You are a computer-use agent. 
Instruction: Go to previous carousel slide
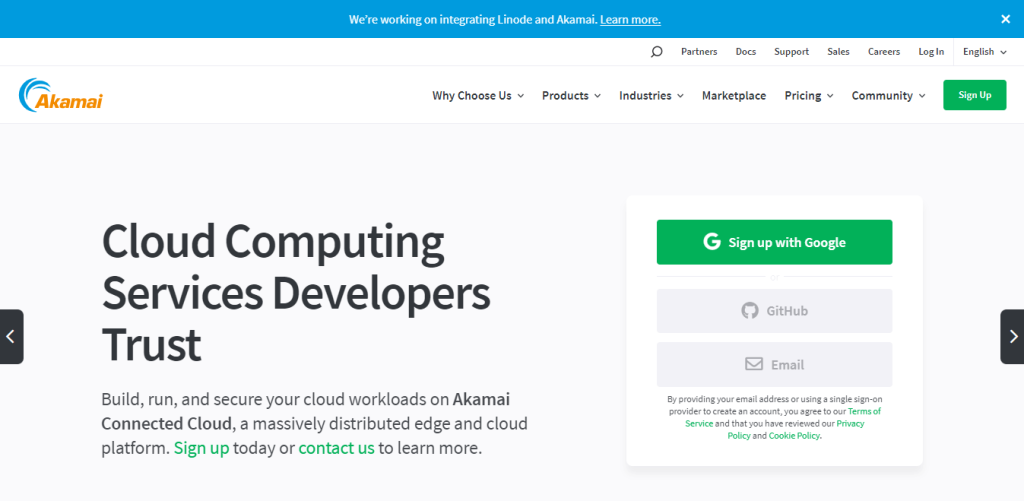click(x=11, y=336)
